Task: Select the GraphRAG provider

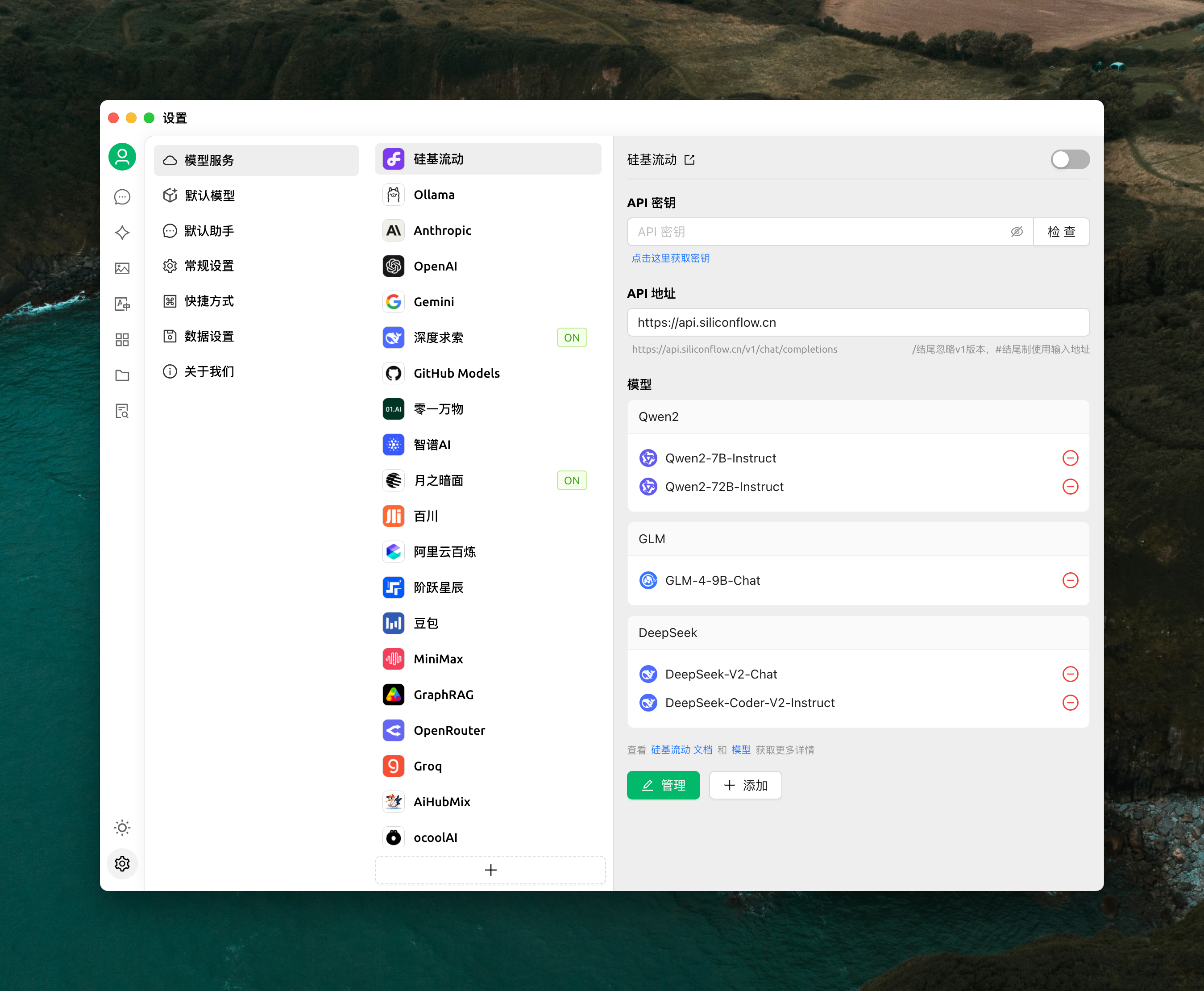Action: point(488,695)
